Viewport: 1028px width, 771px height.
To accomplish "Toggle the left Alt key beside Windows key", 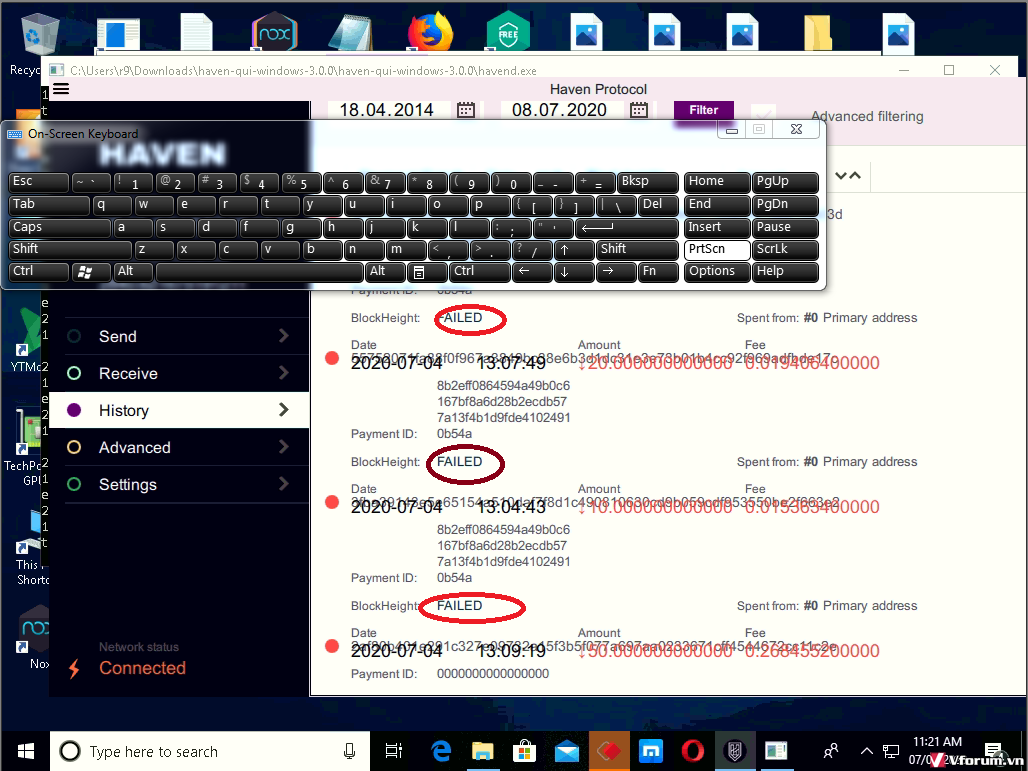I will click(x=134, y=272).
